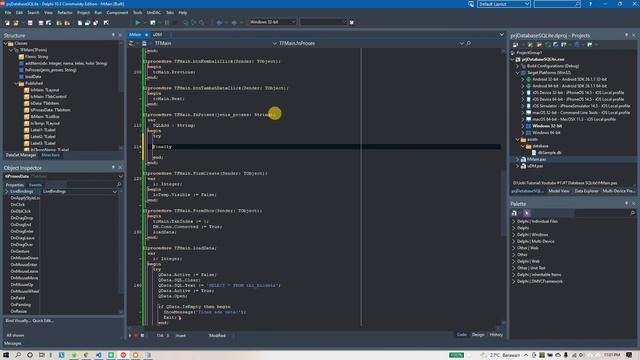Click the green Run button in toolbar
640x360 pixels.
tap(138, 23)
